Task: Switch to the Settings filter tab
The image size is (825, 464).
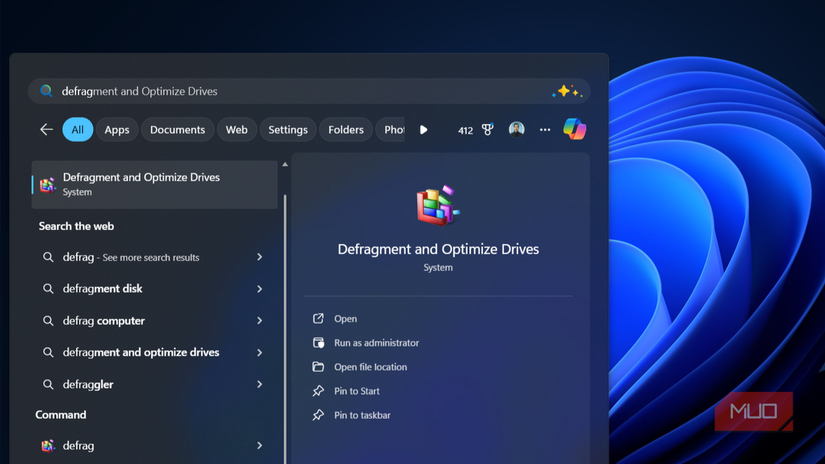Action: (x=288, y=130)
